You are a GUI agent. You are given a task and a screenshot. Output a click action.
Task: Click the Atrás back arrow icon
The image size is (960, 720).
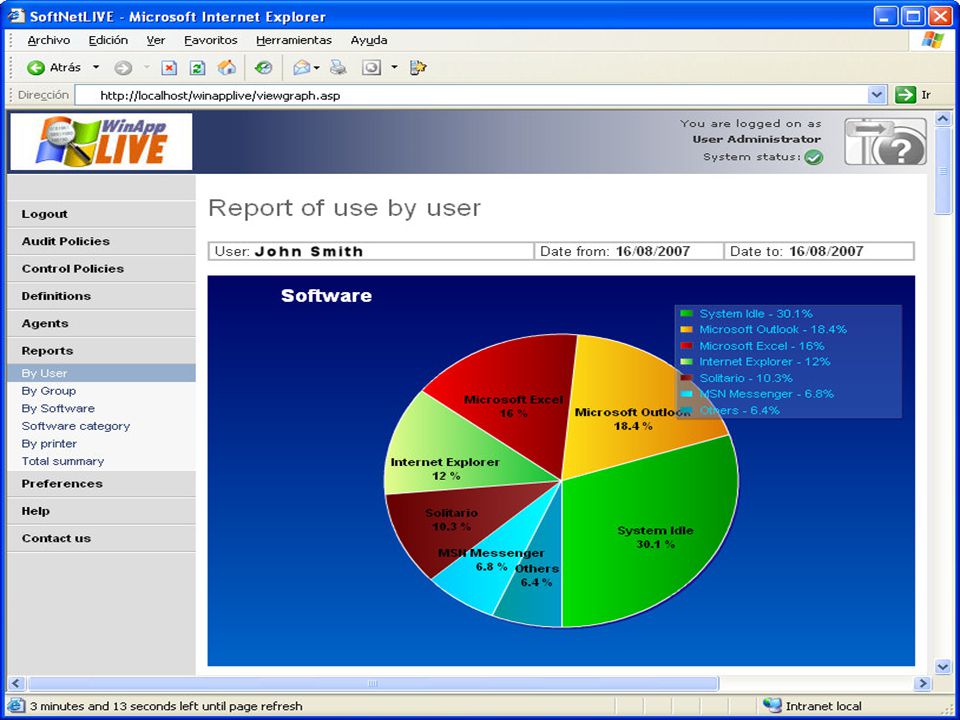coord(36,67)
